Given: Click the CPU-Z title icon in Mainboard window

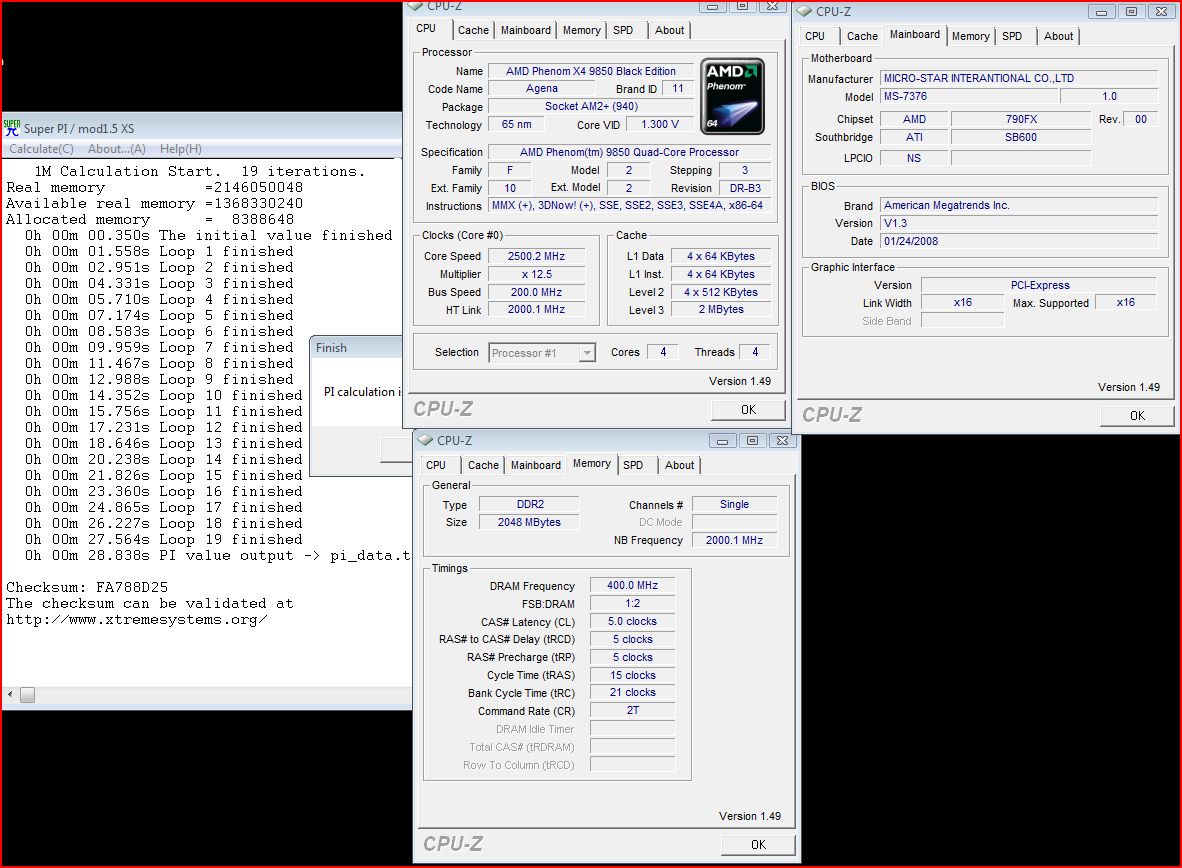Looking at the screenshot, I should coord(804,11).
